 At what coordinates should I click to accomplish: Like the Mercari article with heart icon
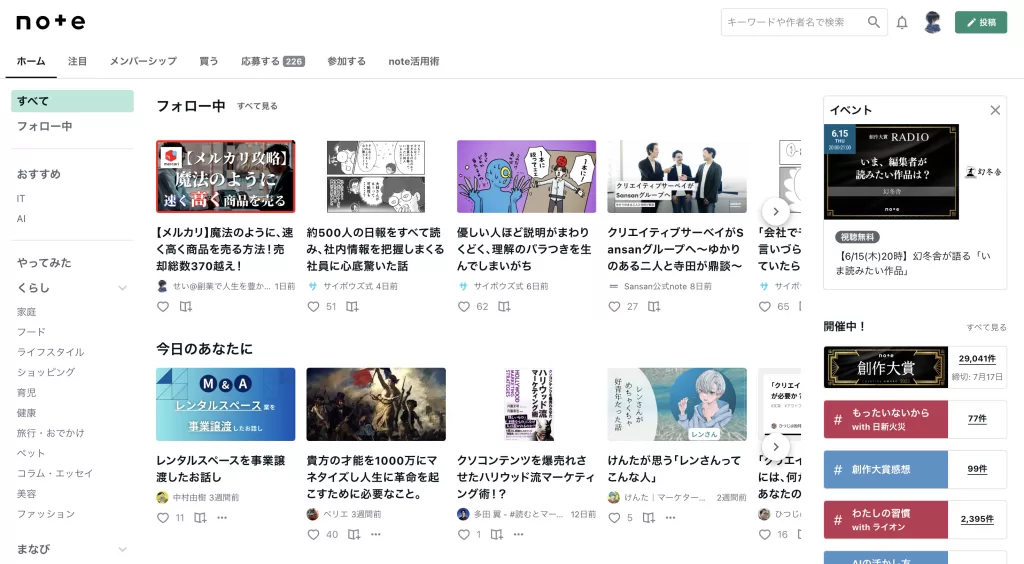[163, 307]
